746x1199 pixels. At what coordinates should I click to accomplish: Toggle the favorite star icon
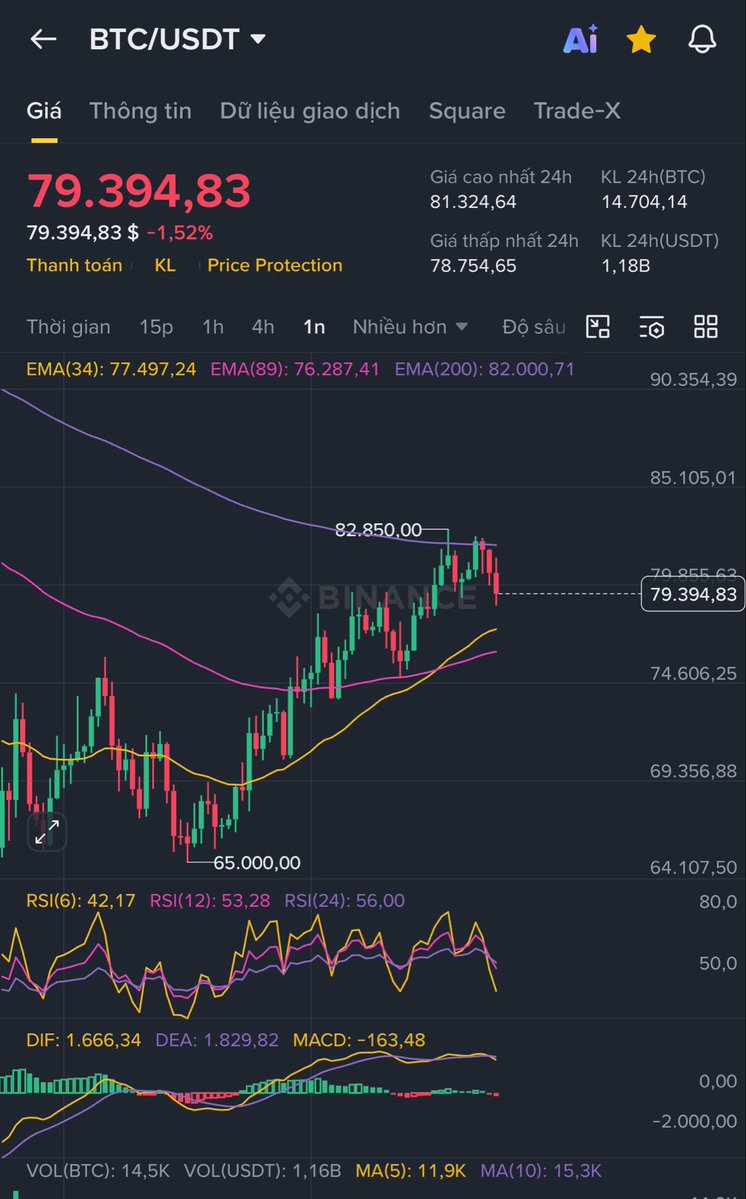point(641,39)
